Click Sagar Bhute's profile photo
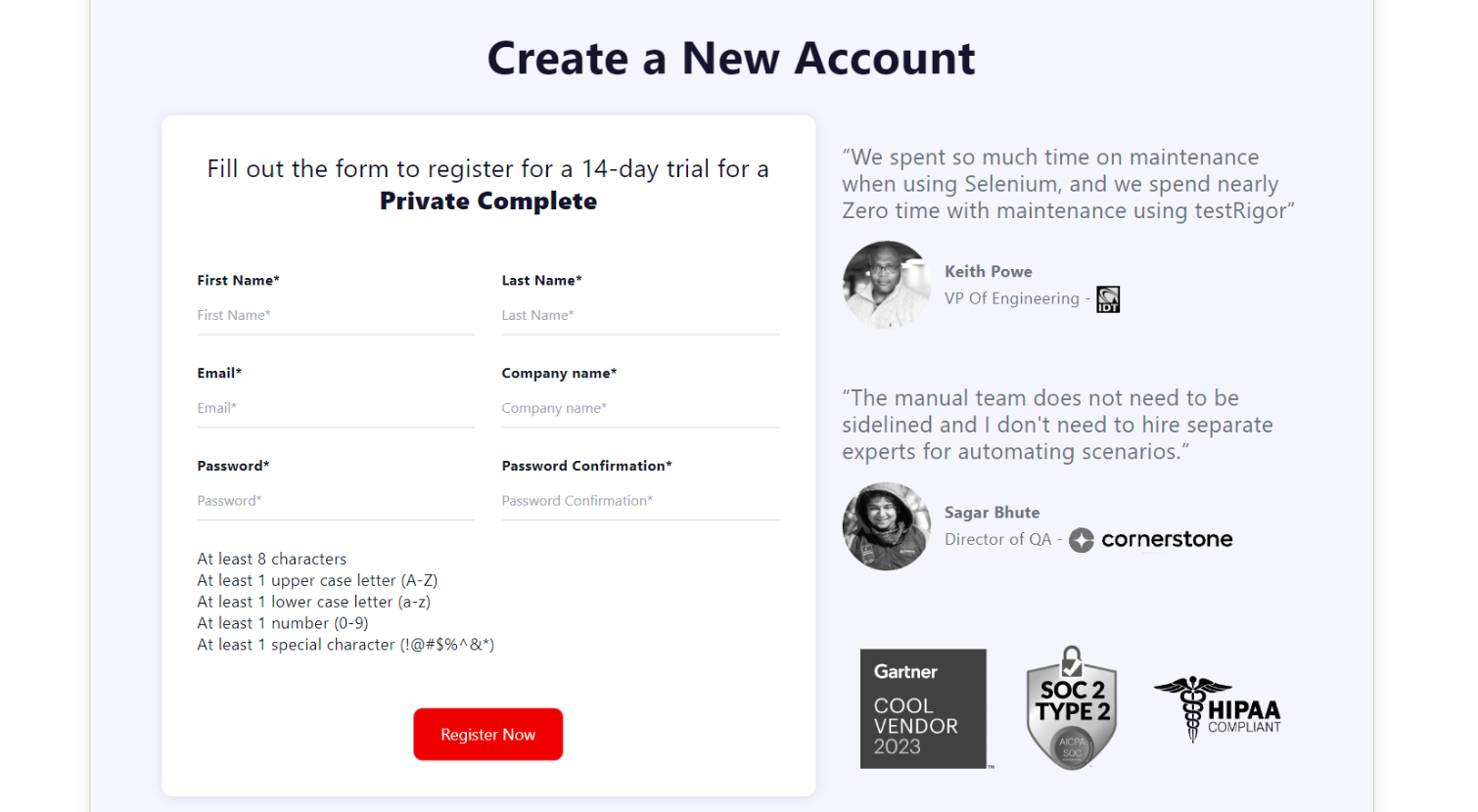1478x812 pixels. (886, 525)
